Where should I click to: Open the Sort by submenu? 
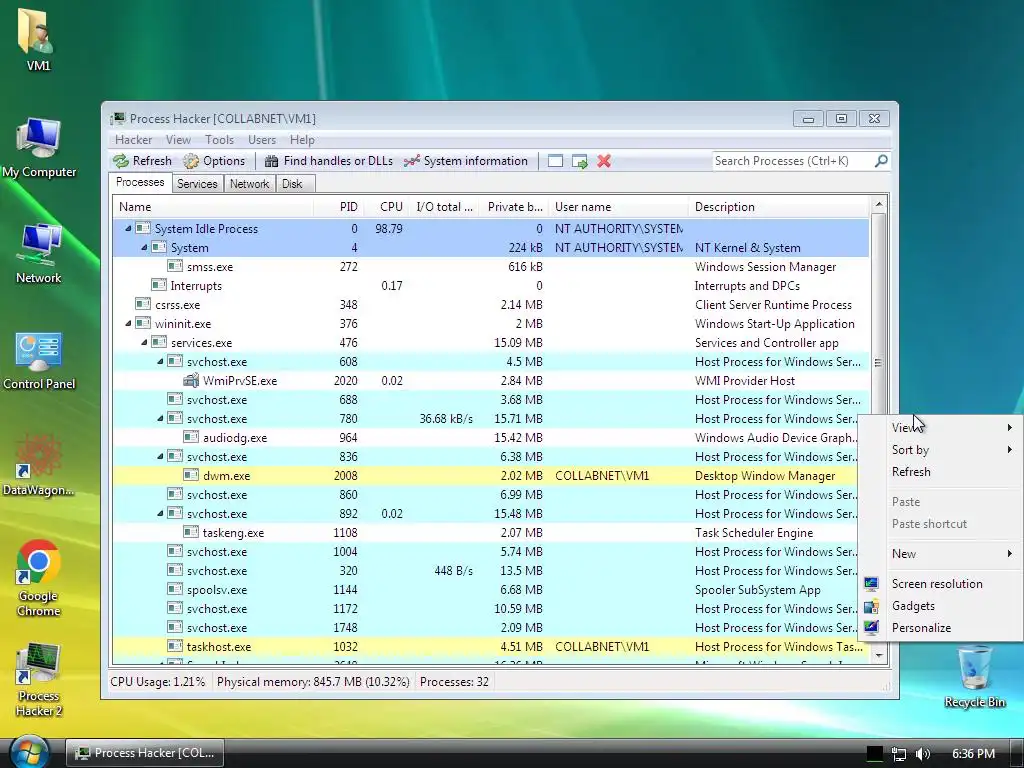click(941, 449)
